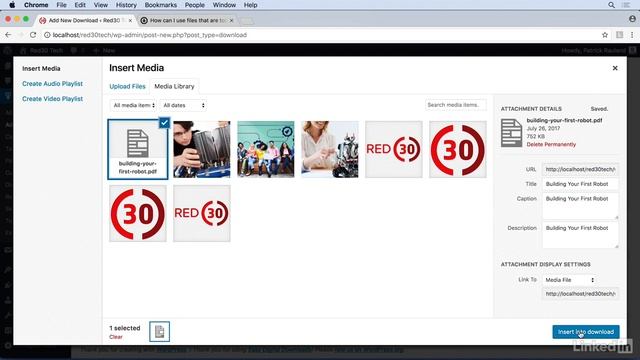The width and height of the screenshot is (640, 360).
Task: Deselect building-your-first-robot.pdf via its checkmark
Action: pyautogui.click(x=164, y=122)
